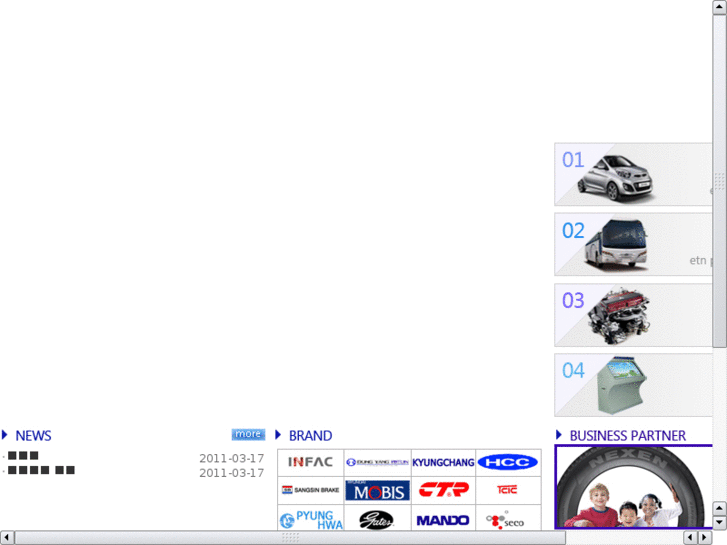Viewport: 727px width, 545px height.
Task: Click the horizontal scrollbar left arrow at far left
Action: pos(7,538)
